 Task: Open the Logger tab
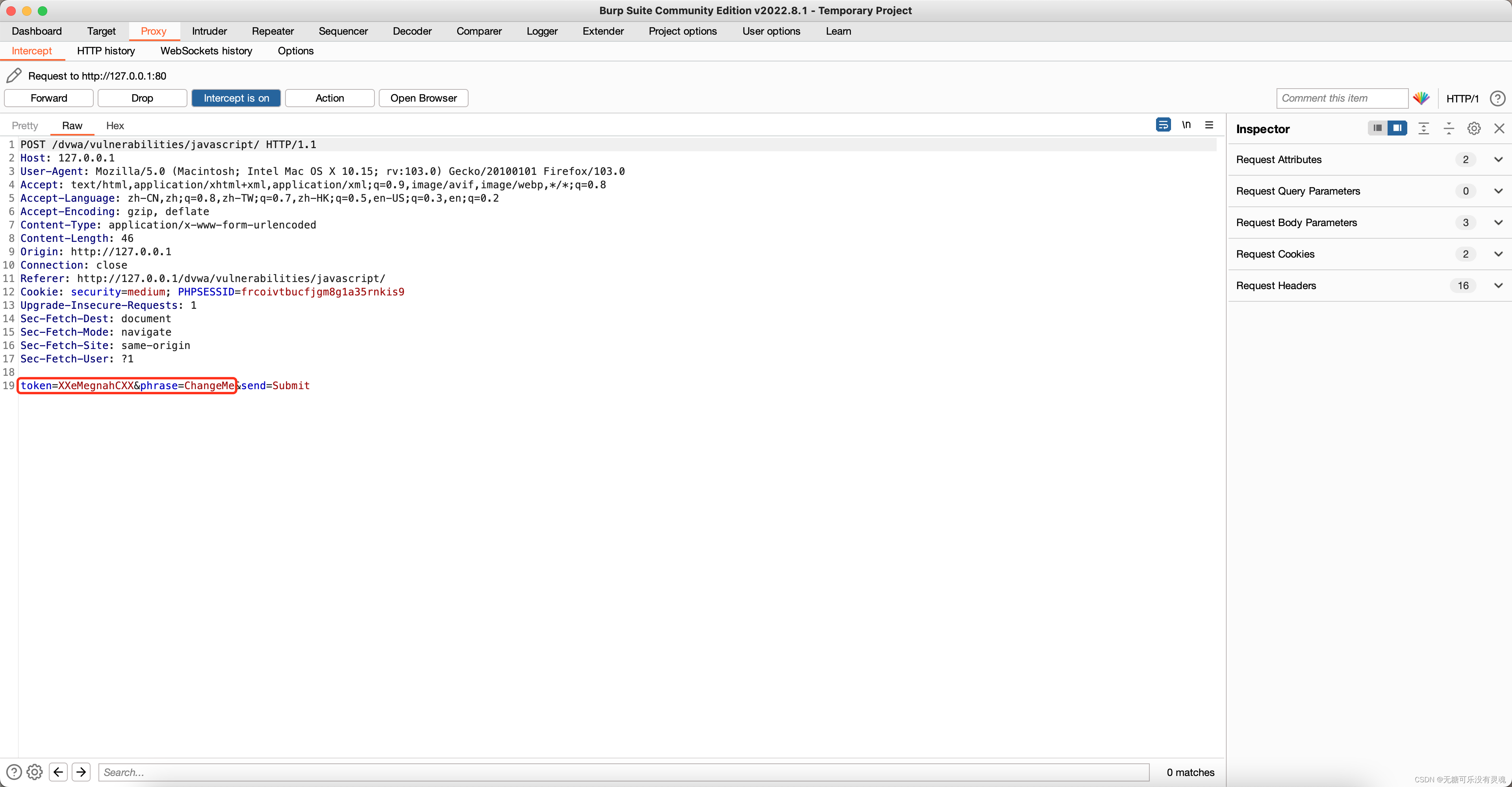[542, 31]
